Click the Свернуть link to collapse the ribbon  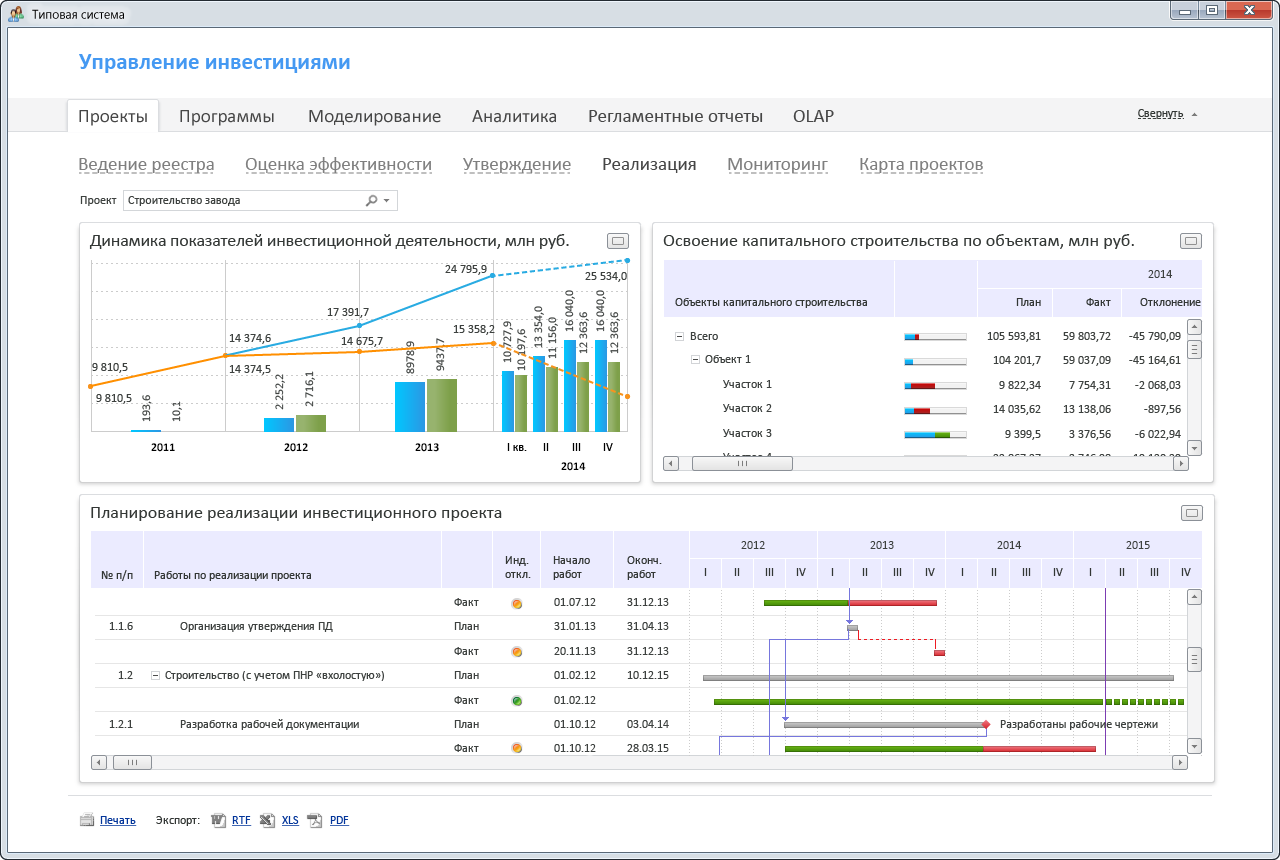coord(1160,114)
